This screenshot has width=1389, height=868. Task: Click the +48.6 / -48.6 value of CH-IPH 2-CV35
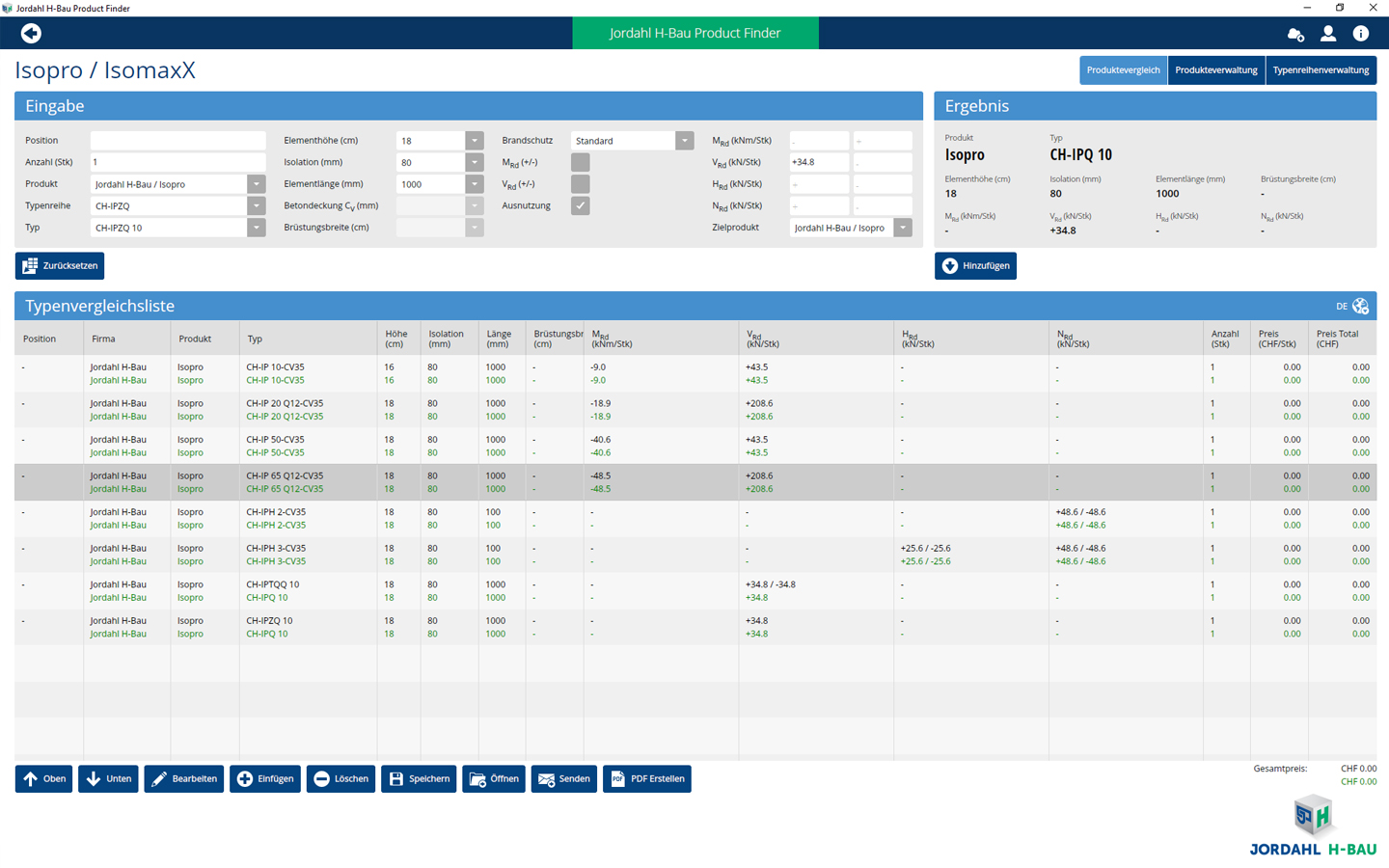[x=1080, y=512]
